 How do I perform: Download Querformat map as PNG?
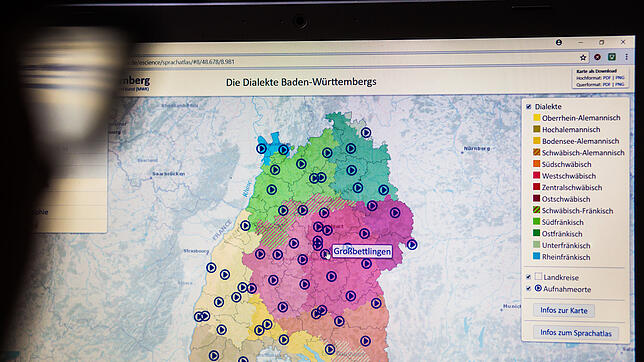pyautogui.click(x=620, y=84)
